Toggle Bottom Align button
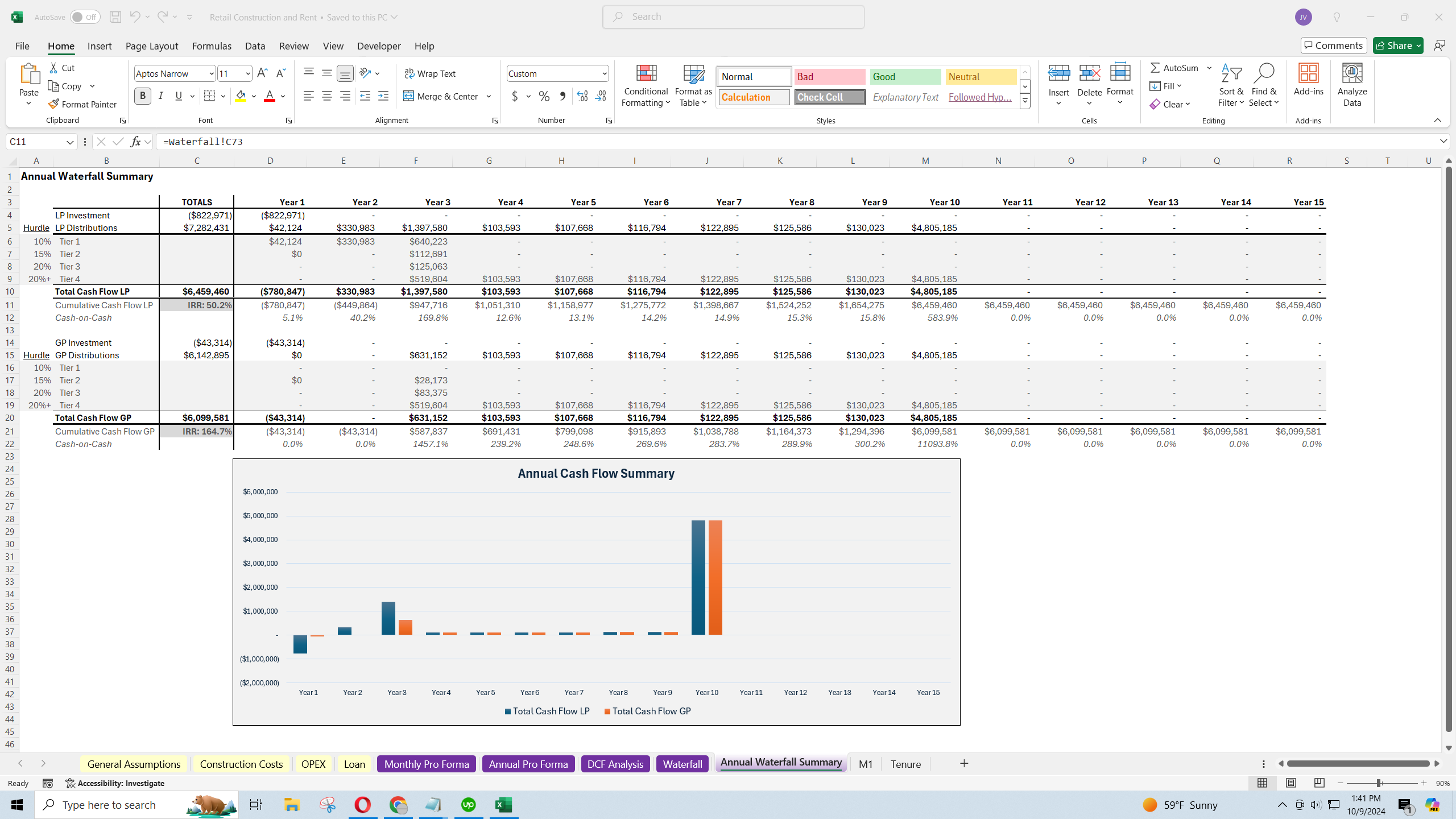 tap(345, 73)
